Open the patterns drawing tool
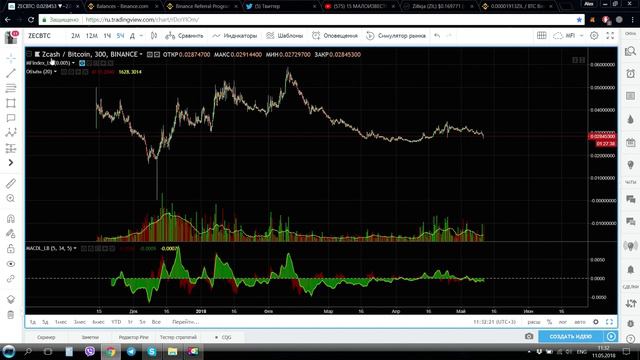Screen dimensions: 640x360 pos(11,133)
